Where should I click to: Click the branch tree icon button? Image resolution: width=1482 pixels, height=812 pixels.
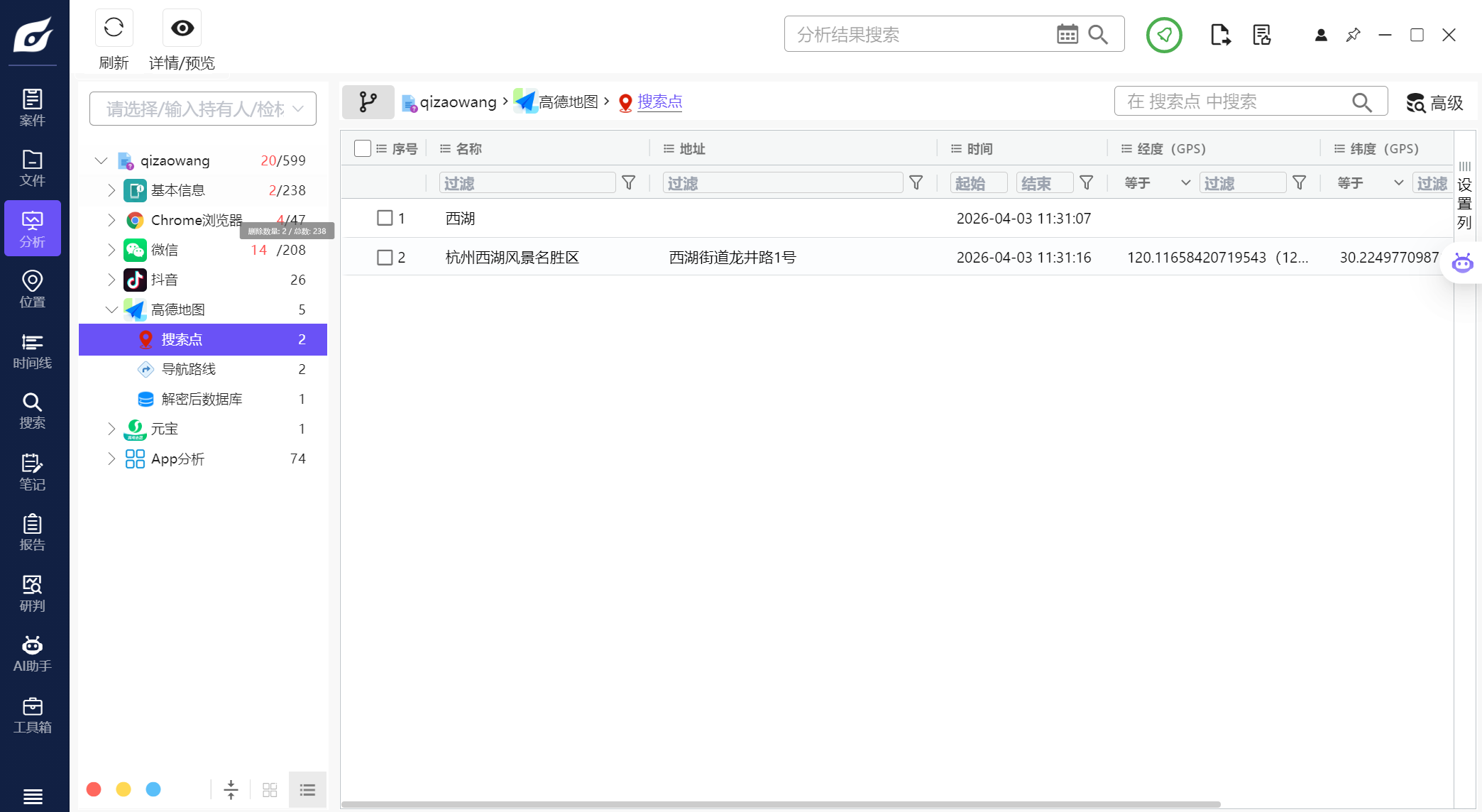coord(368,101)
